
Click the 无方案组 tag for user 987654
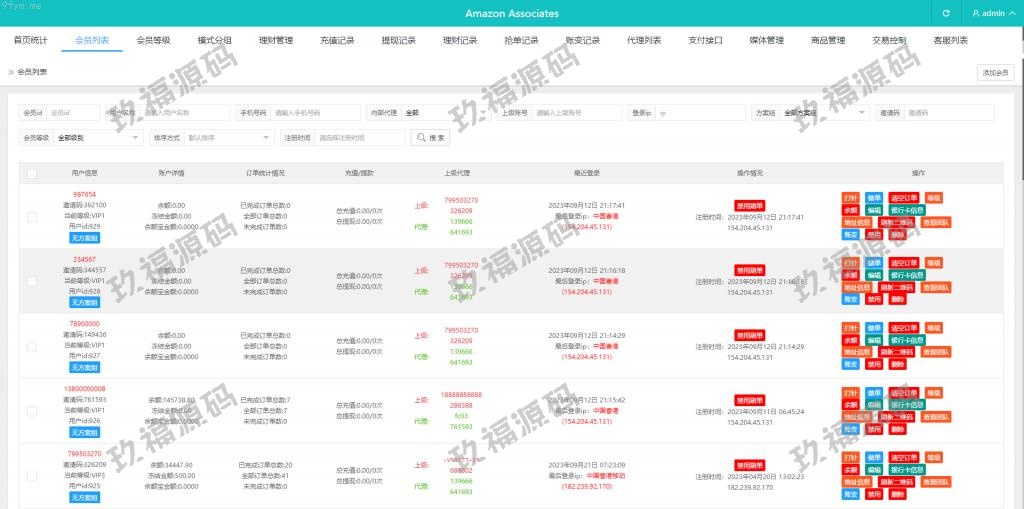pyautogui.click(x=84, y=237)
